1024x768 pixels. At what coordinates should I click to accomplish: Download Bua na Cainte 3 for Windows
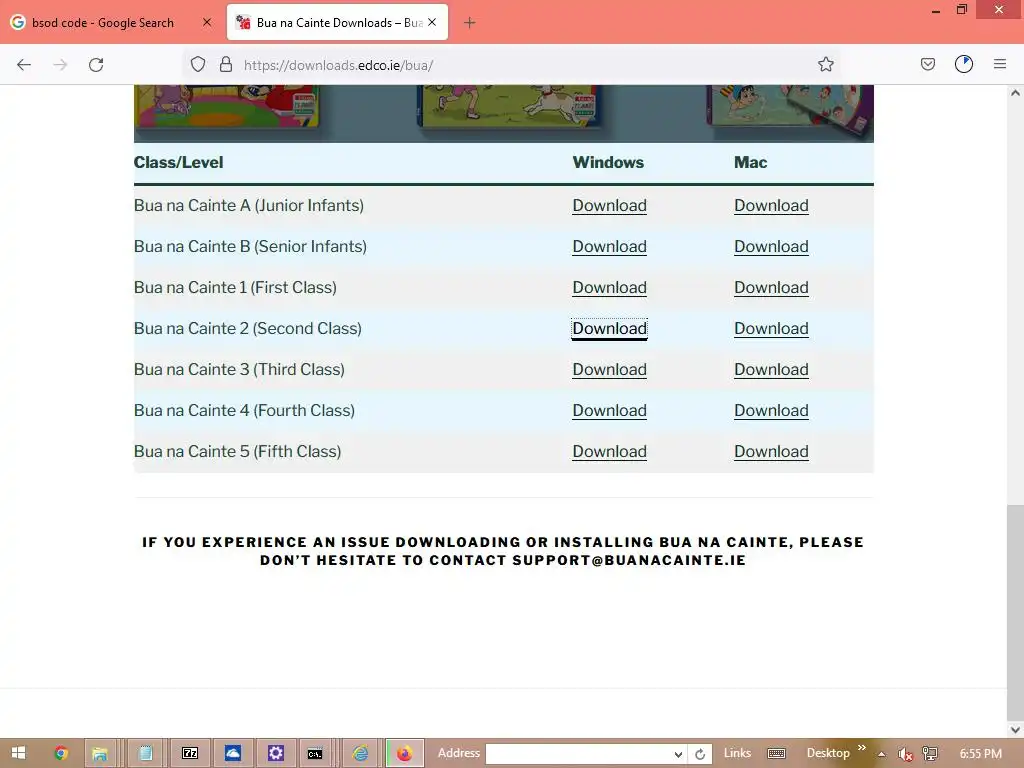click(x=609, y=370)
